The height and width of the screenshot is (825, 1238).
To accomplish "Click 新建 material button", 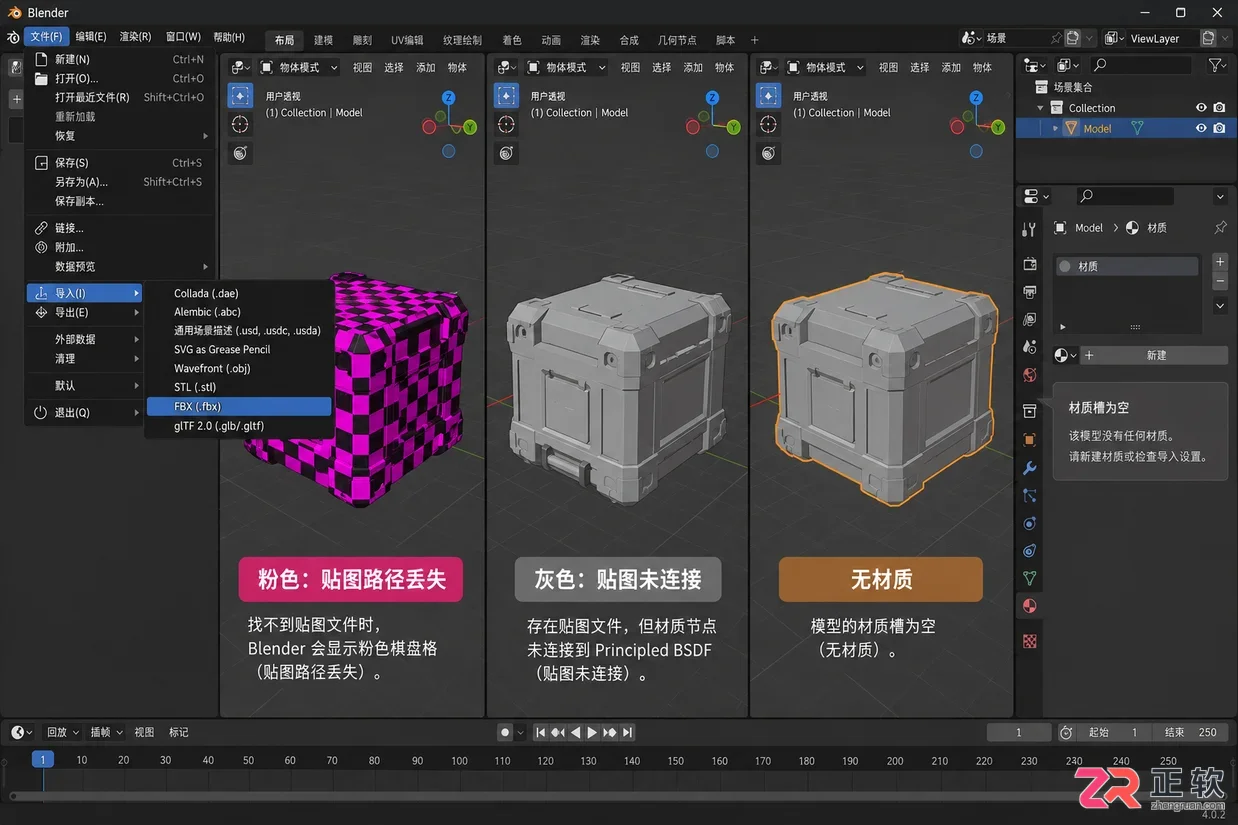I will coord(1156,355).
